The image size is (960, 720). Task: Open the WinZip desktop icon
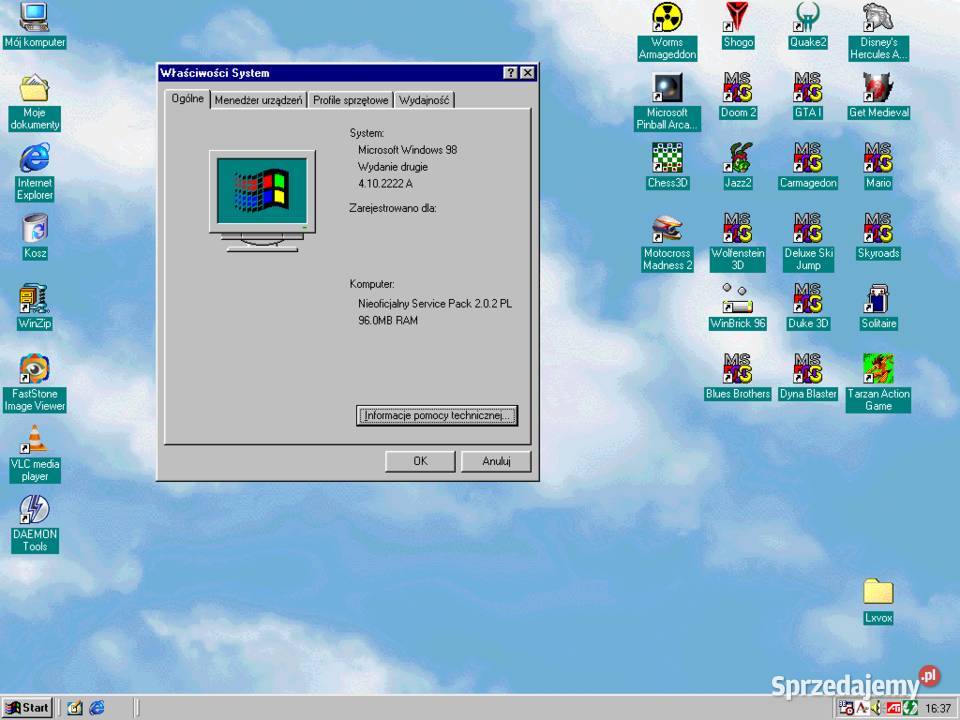coord(35,299)
